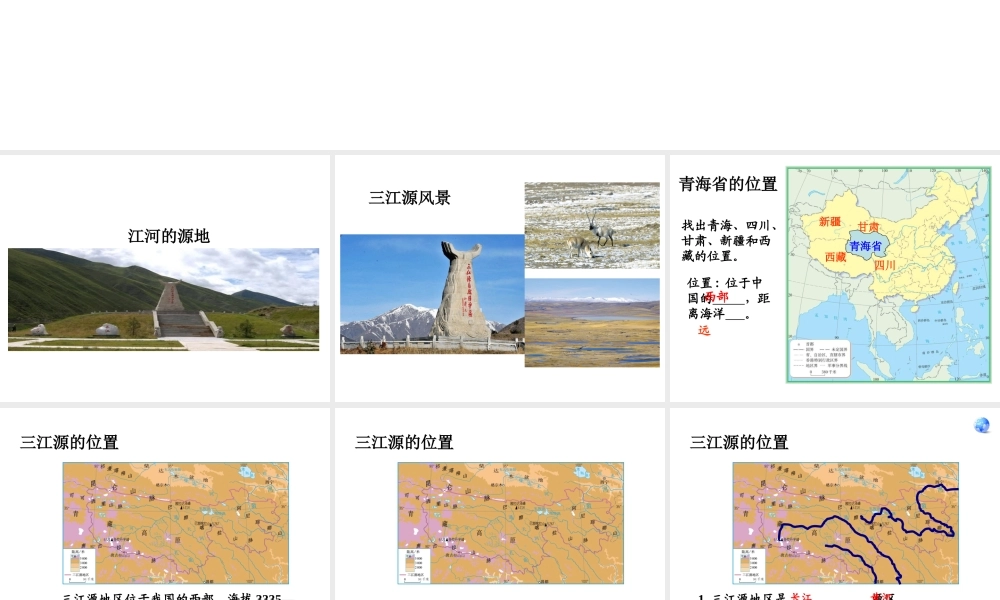Click the China map image
Image resolution: width=1000 pixels, height=600 pixels.
[888, 275]
